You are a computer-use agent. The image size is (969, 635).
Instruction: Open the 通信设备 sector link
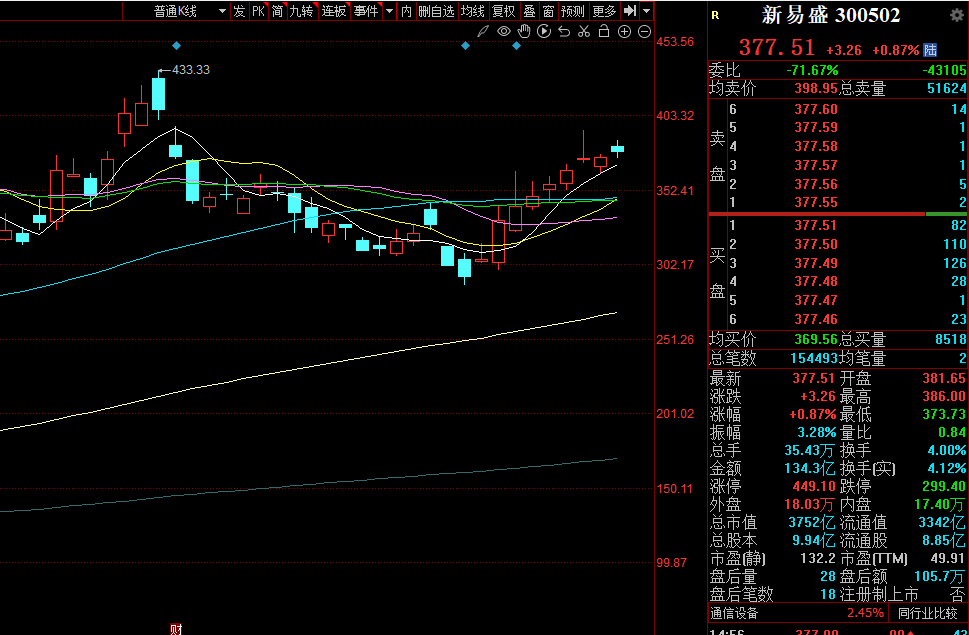coord(735,612)
